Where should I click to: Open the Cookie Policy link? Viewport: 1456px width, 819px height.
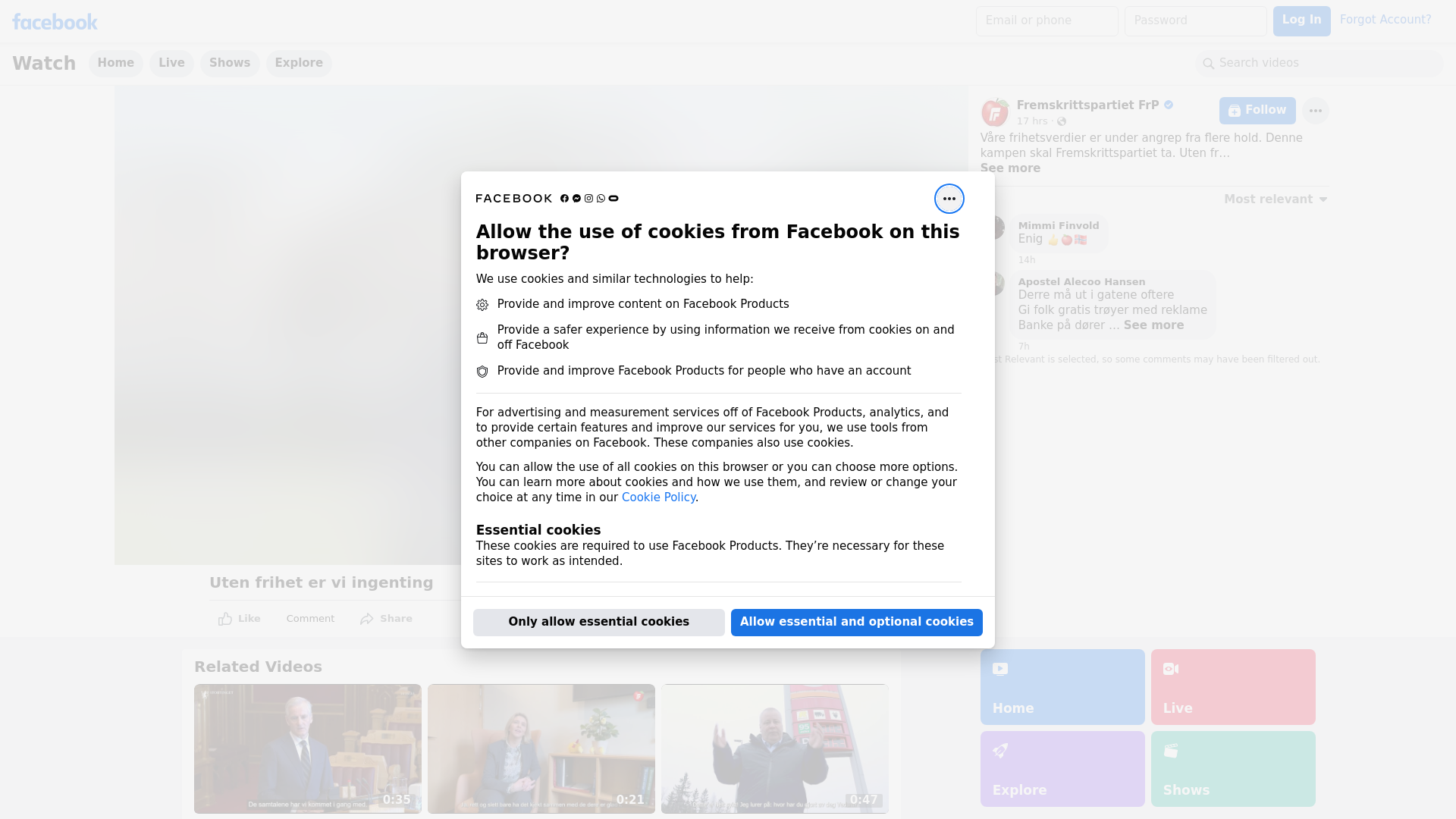coord(658,497)
